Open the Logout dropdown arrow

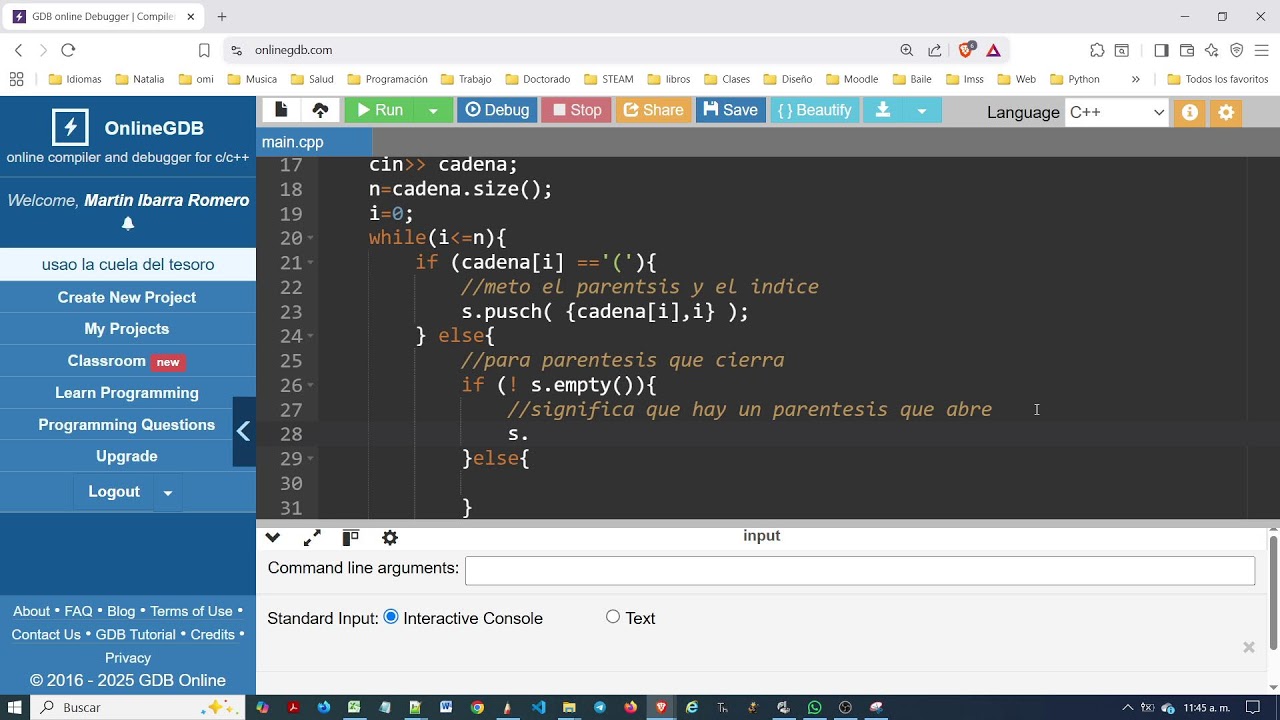tap(168, 493)
